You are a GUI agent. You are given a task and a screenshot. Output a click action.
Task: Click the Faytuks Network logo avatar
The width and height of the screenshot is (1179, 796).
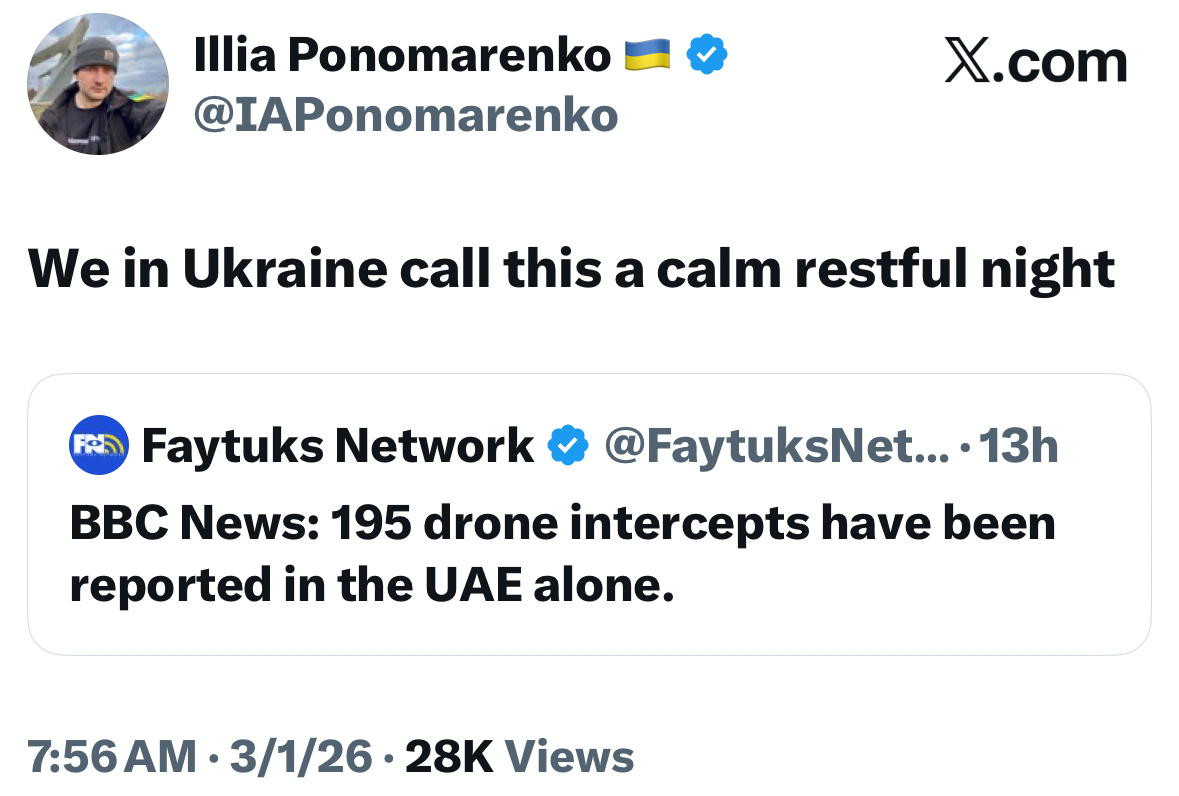point(99,444)
